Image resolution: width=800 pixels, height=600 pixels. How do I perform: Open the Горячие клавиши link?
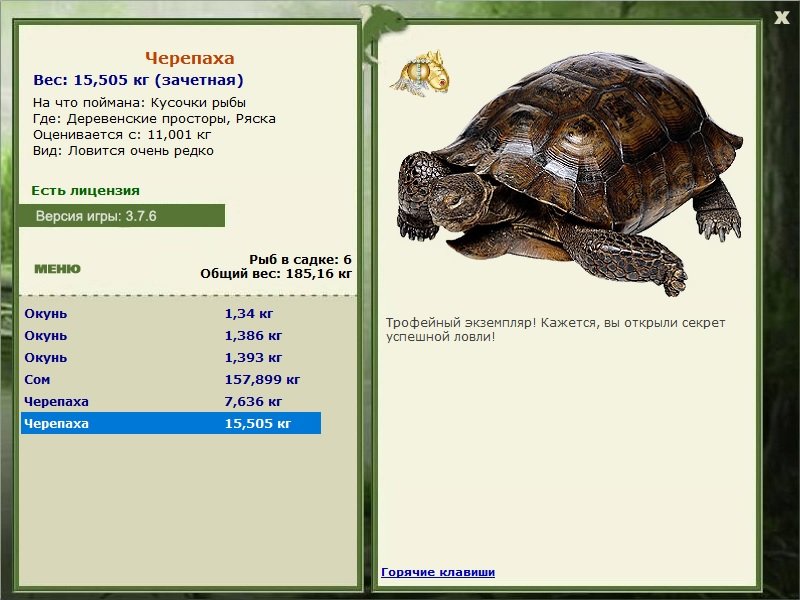tap(438, 572)
